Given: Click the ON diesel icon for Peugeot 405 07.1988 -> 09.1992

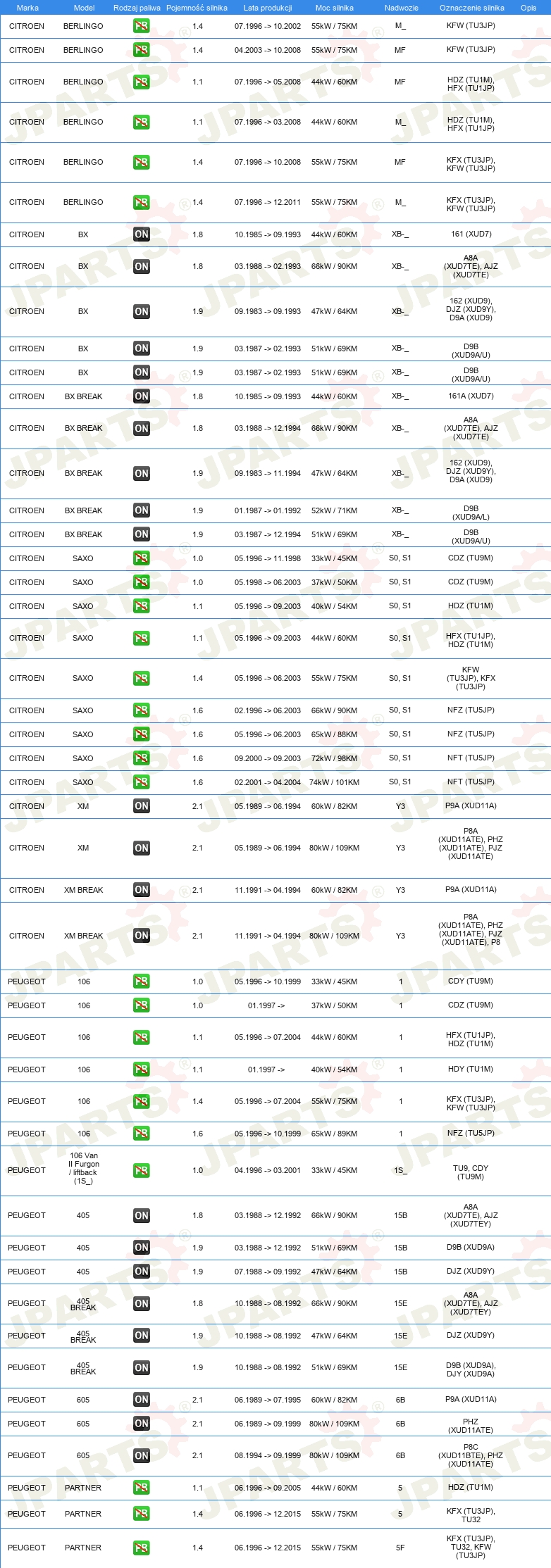Looking at the screenshot, I should 142,1272.
